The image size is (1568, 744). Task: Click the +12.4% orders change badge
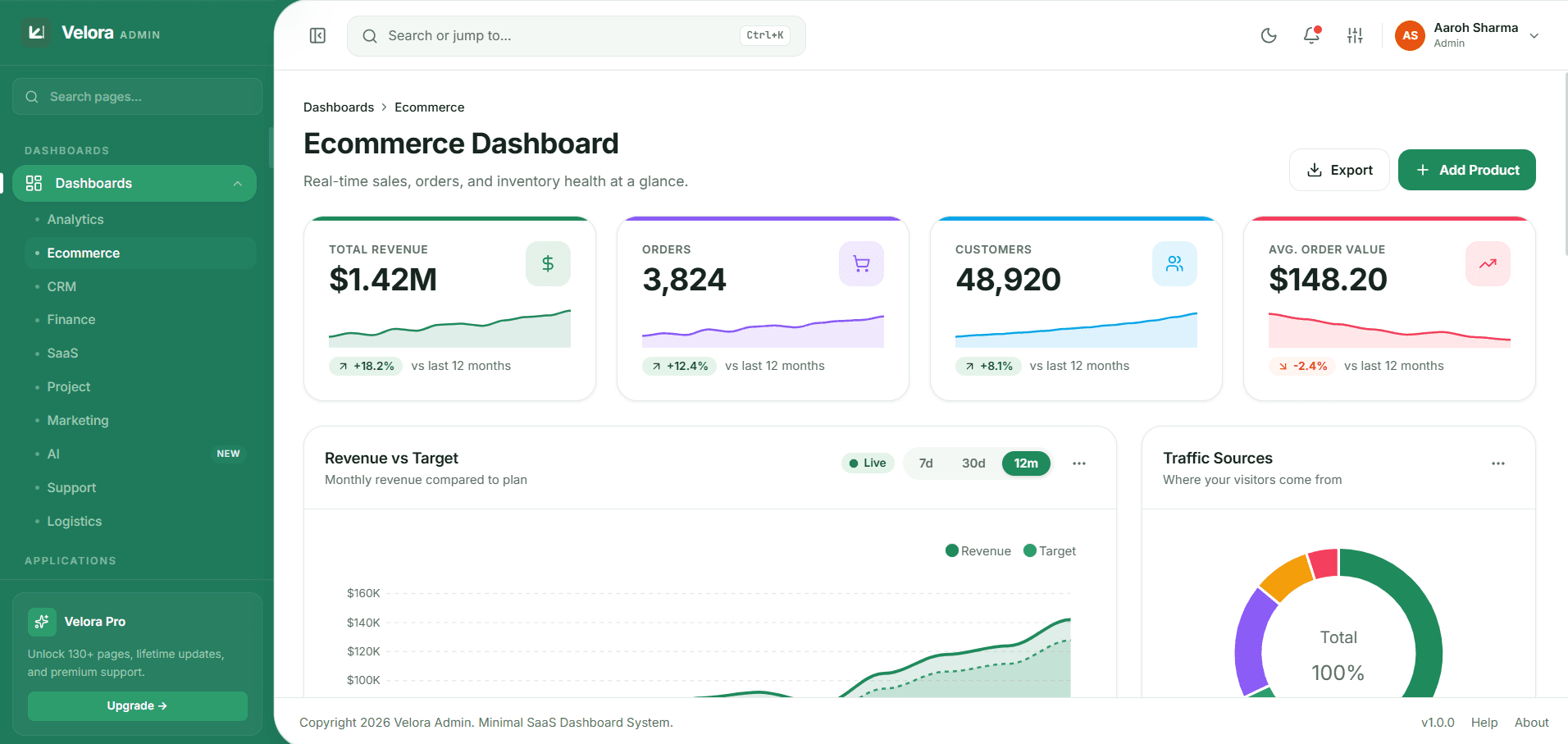679,366
